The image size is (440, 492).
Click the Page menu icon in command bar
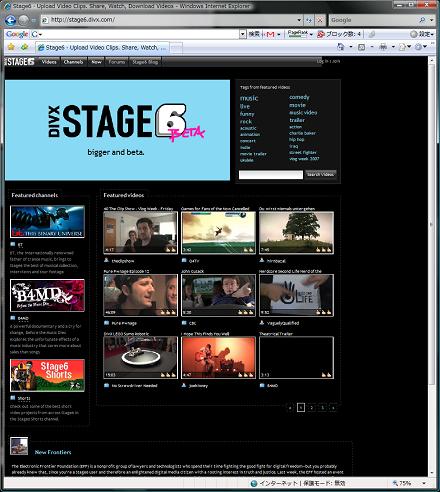[x=402, y=47]
